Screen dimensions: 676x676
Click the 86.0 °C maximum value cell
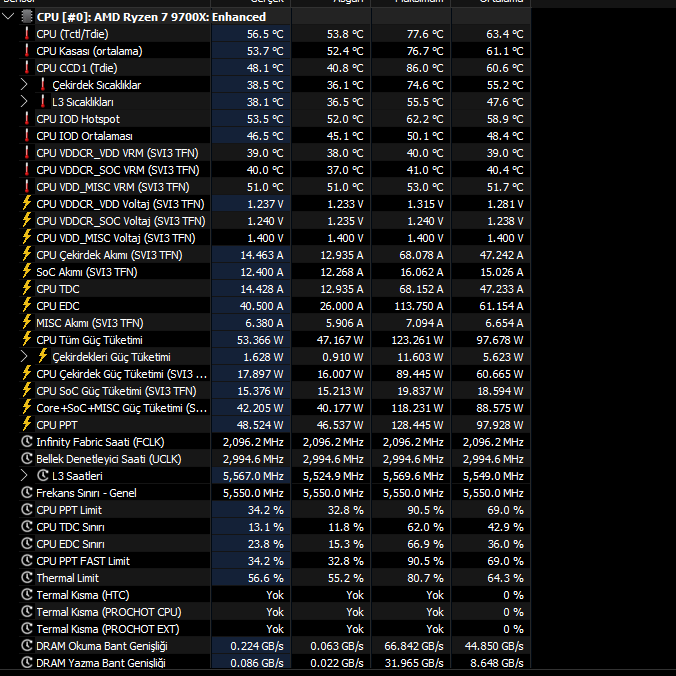coord(411,68)
